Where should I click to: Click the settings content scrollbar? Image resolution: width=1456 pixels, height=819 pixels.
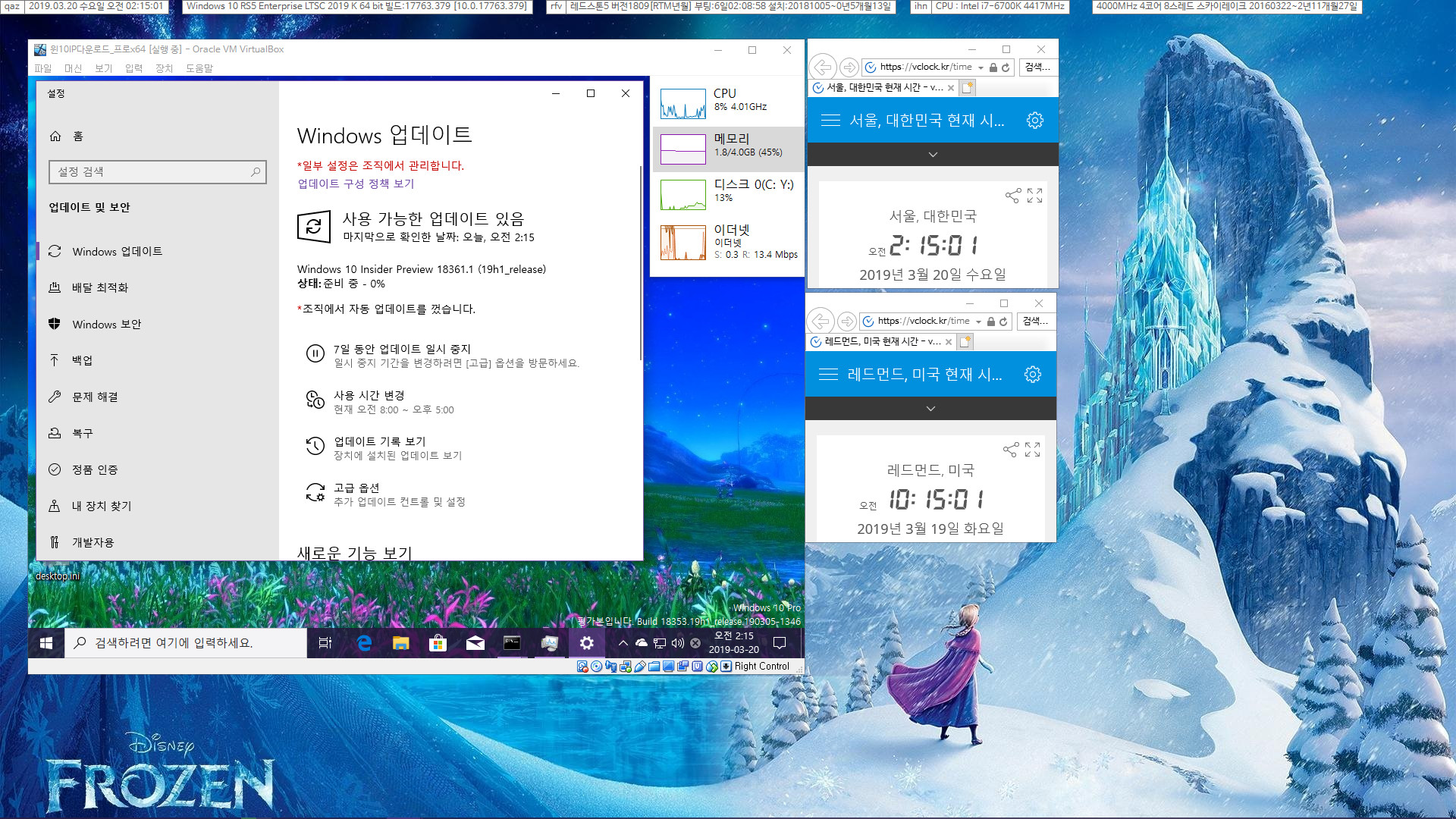click(x=641, y=262)
